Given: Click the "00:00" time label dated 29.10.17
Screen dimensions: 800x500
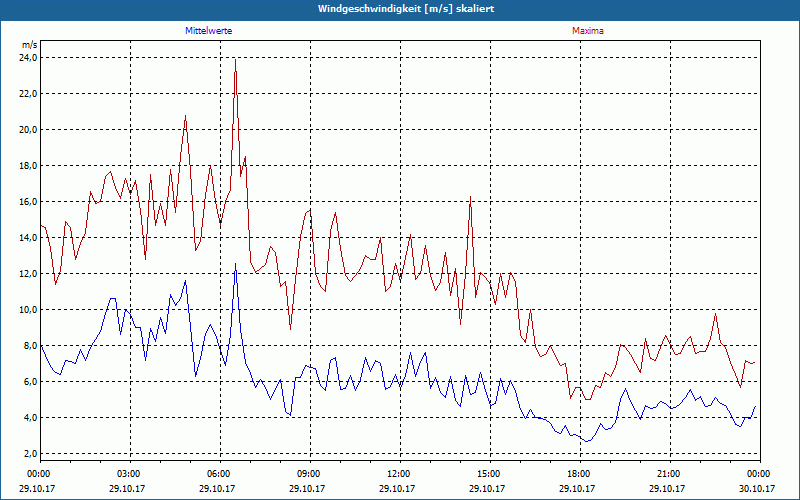Looking at the screenshot, I should 38,474.
